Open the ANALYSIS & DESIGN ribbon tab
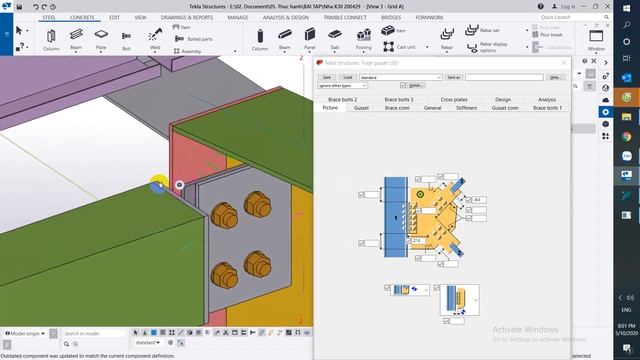The width and height of the screenshot is (640, 360). 286,18
